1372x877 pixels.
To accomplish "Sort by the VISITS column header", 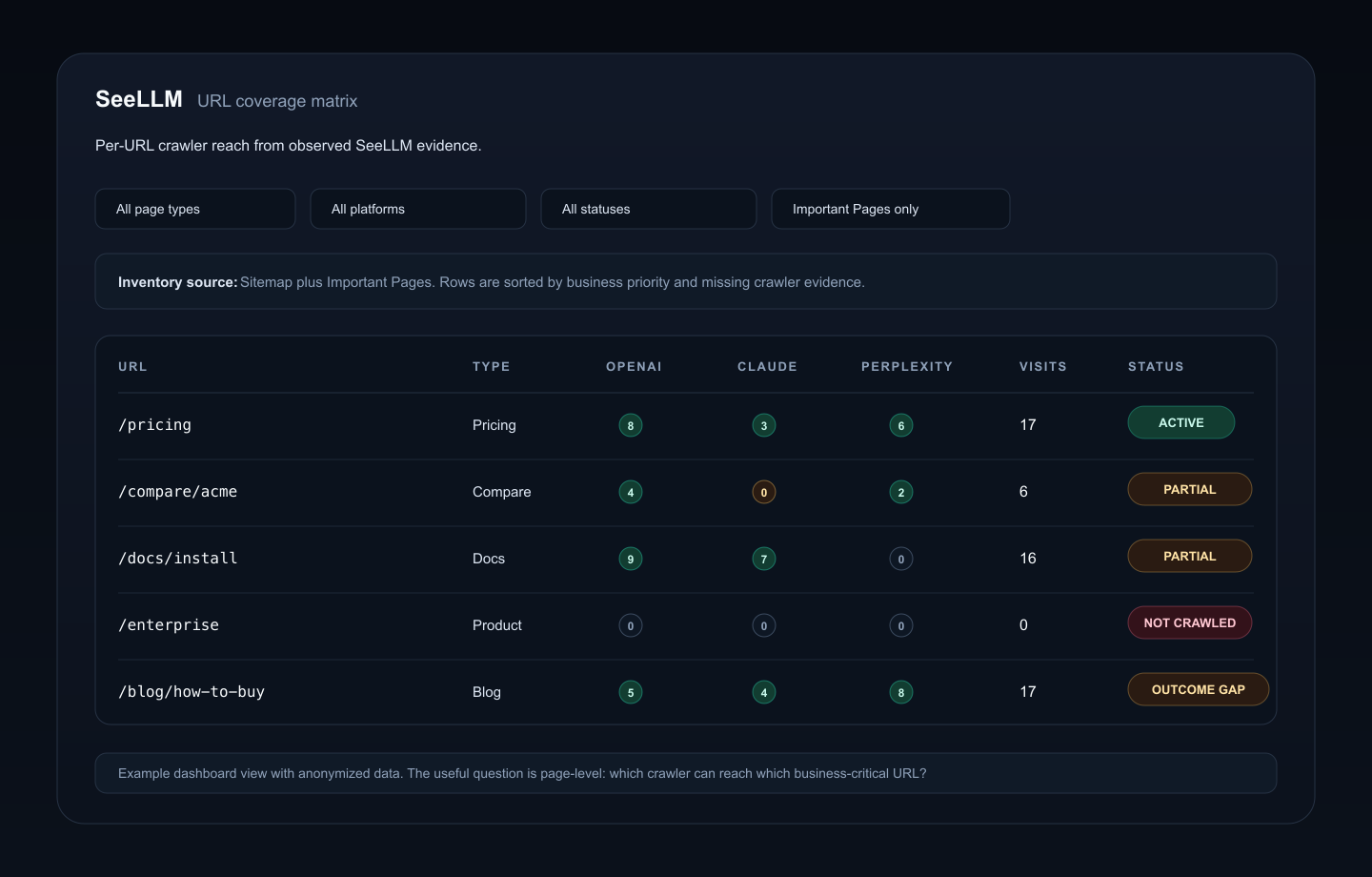I will coord(1043,367).
